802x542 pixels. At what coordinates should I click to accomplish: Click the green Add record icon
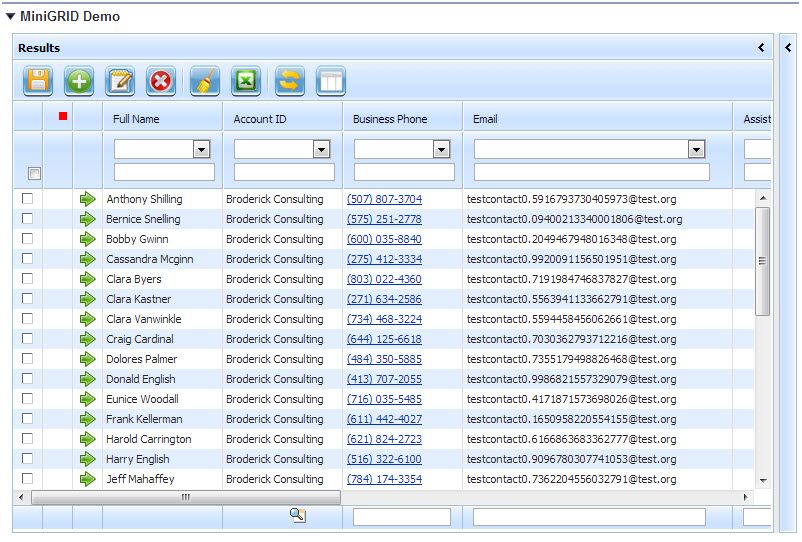point(79,81)
